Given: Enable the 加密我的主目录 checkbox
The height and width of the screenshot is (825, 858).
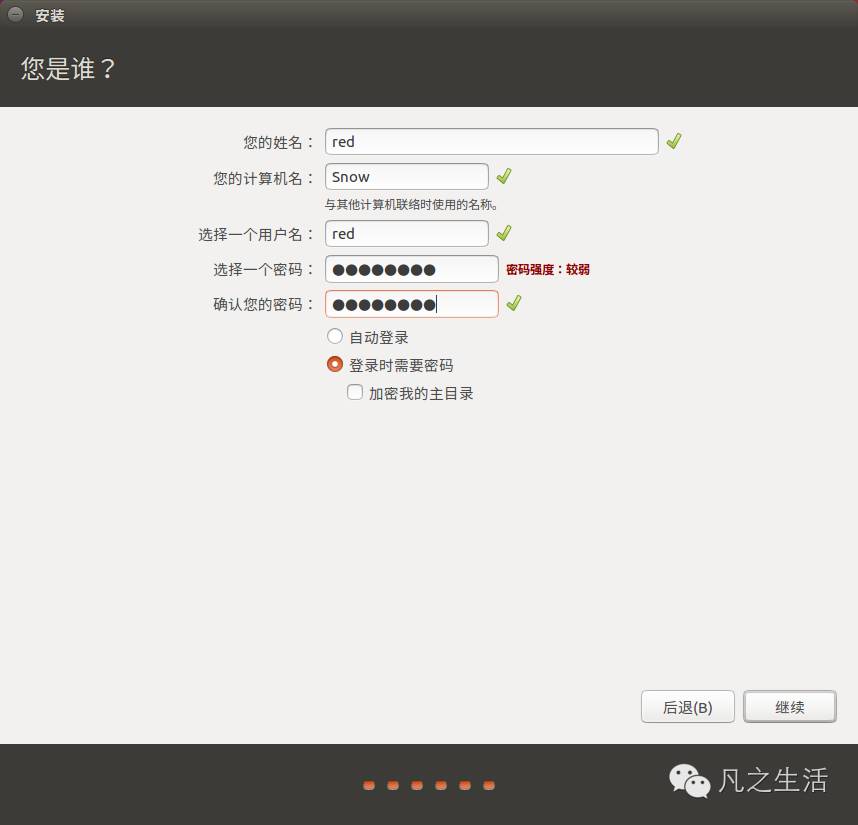Looking at the screenshot, I should [x=355, y=392].
